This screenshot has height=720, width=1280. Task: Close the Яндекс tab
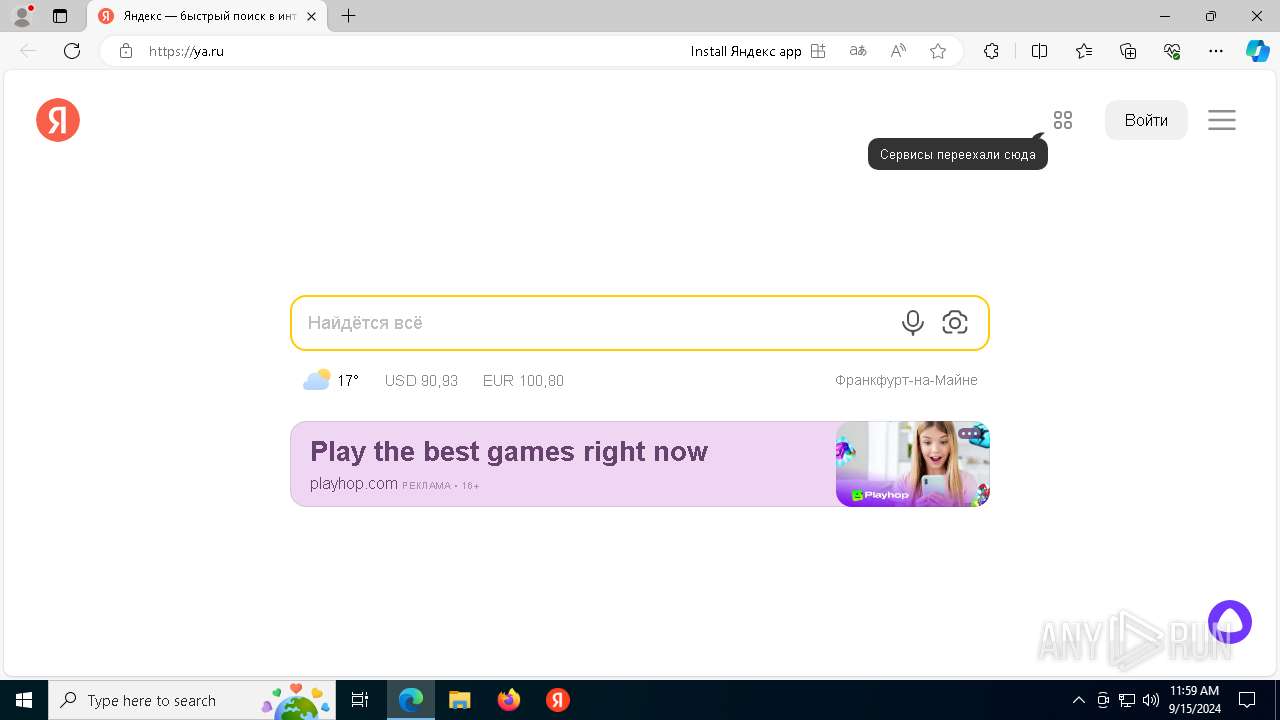(x=312, y=16)
